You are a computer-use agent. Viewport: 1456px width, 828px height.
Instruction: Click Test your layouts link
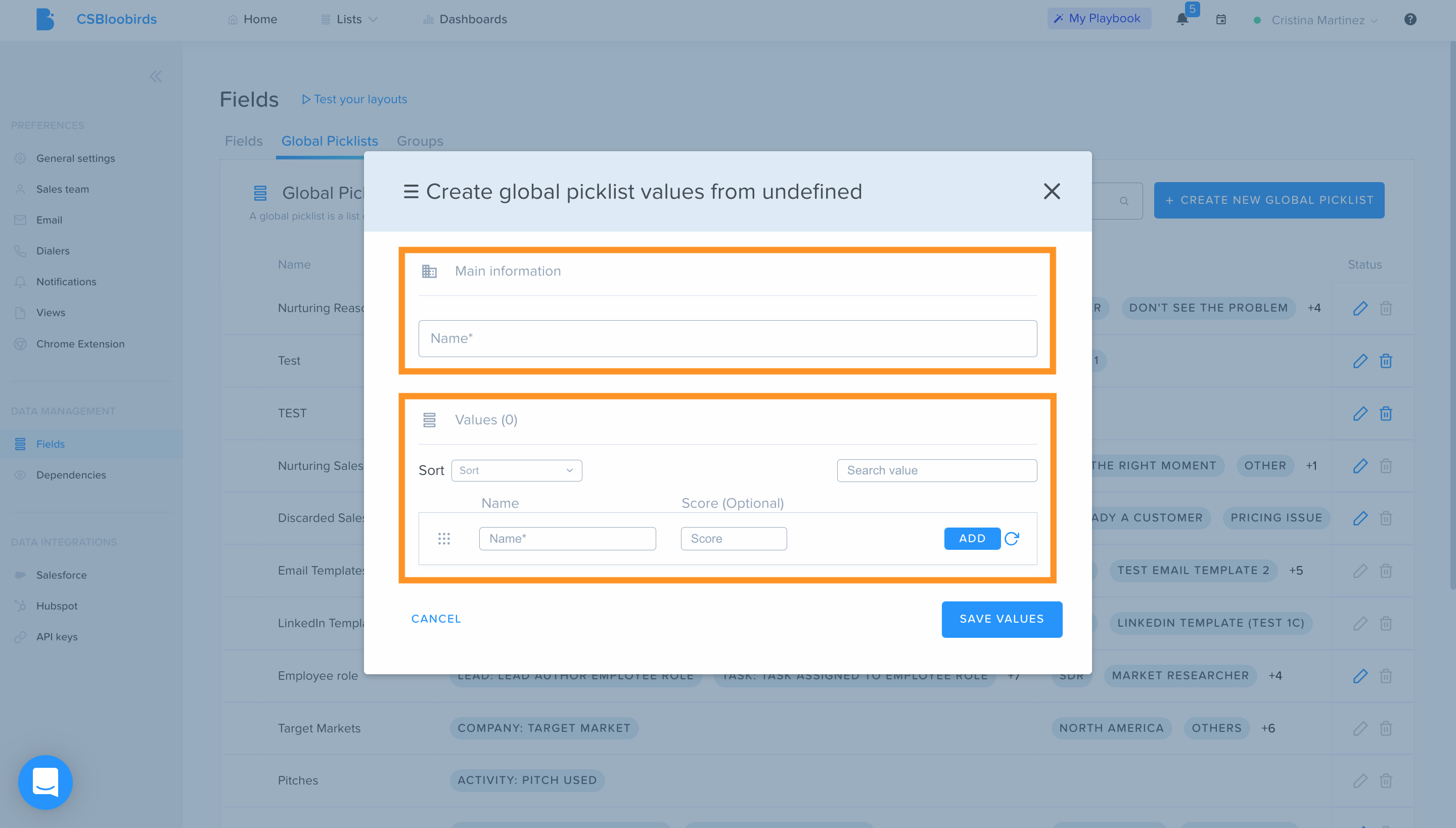(354, 99)
